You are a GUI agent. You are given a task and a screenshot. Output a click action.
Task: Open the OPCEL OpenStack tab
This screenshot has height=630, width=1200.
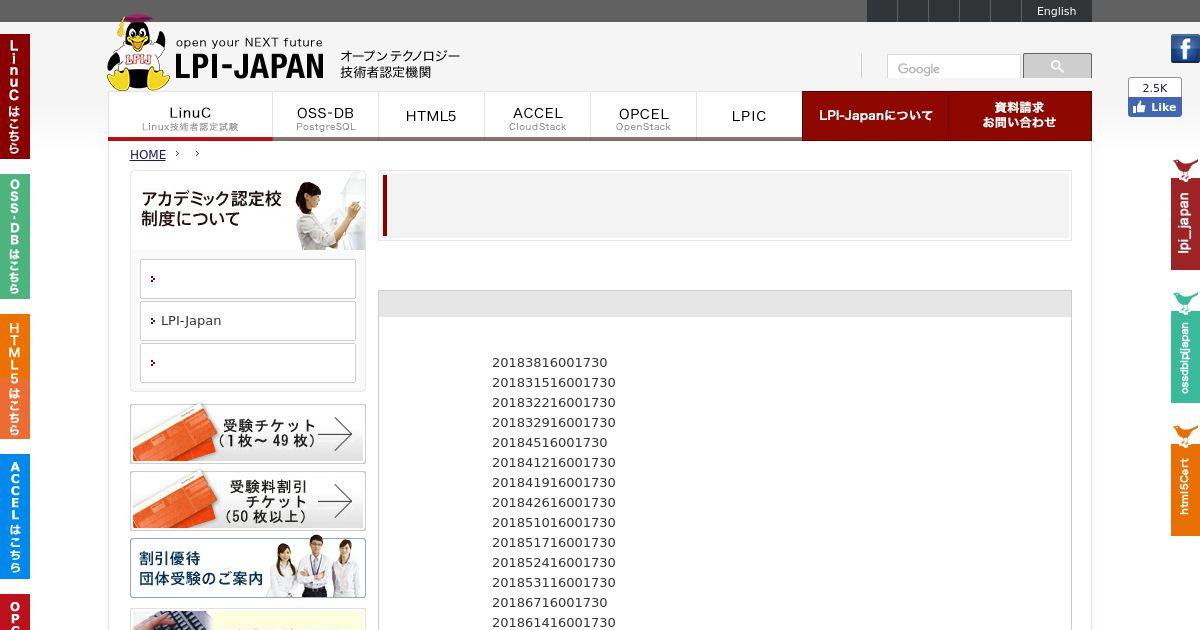(x=643, y=116)
